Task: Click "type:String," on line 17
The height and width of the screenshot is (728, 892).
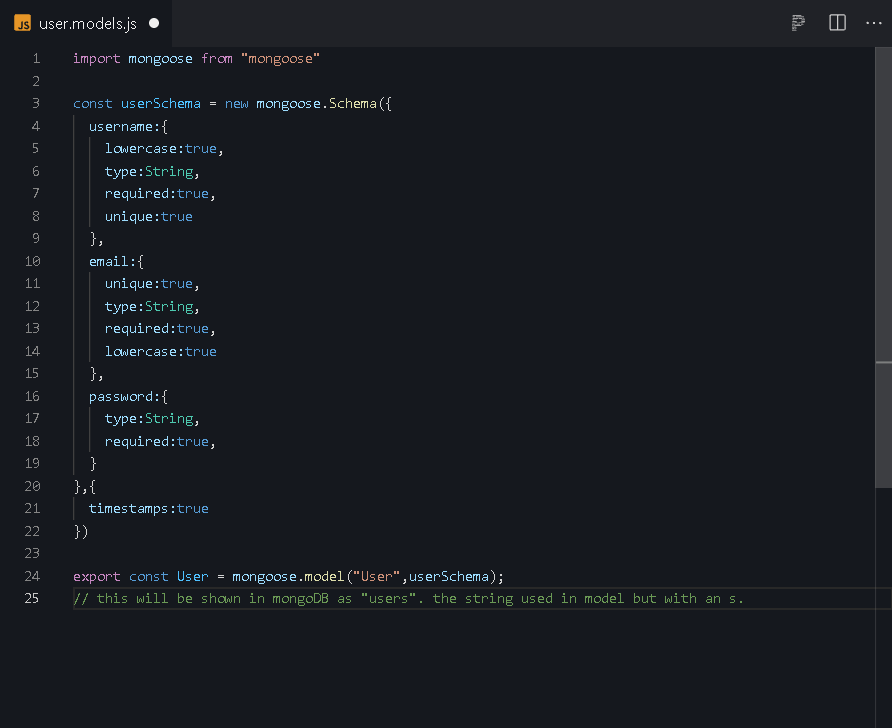Action: coord(152,419)
